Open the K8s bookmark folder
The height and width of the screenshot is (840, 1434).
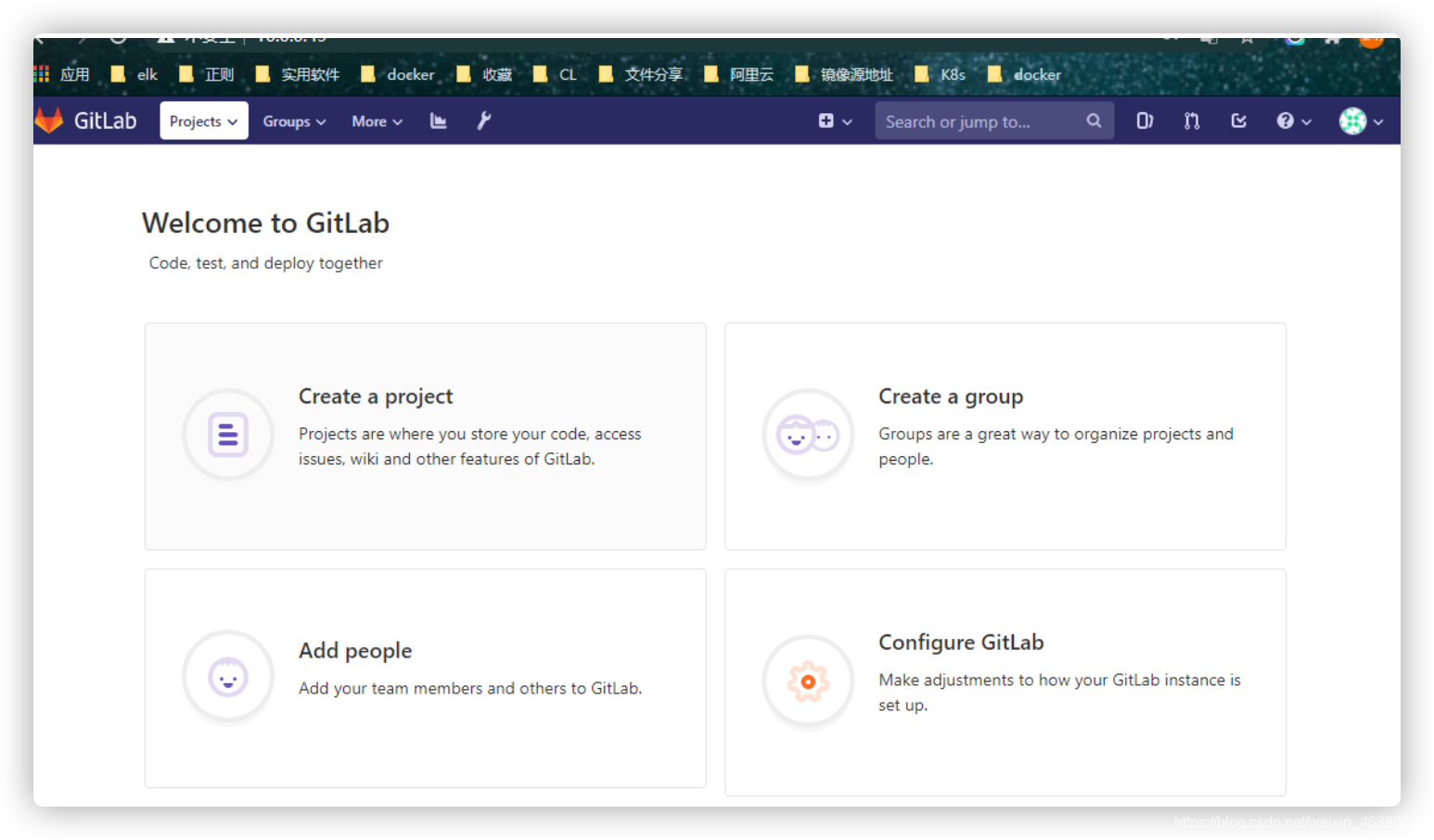click(x=940, y=74)
